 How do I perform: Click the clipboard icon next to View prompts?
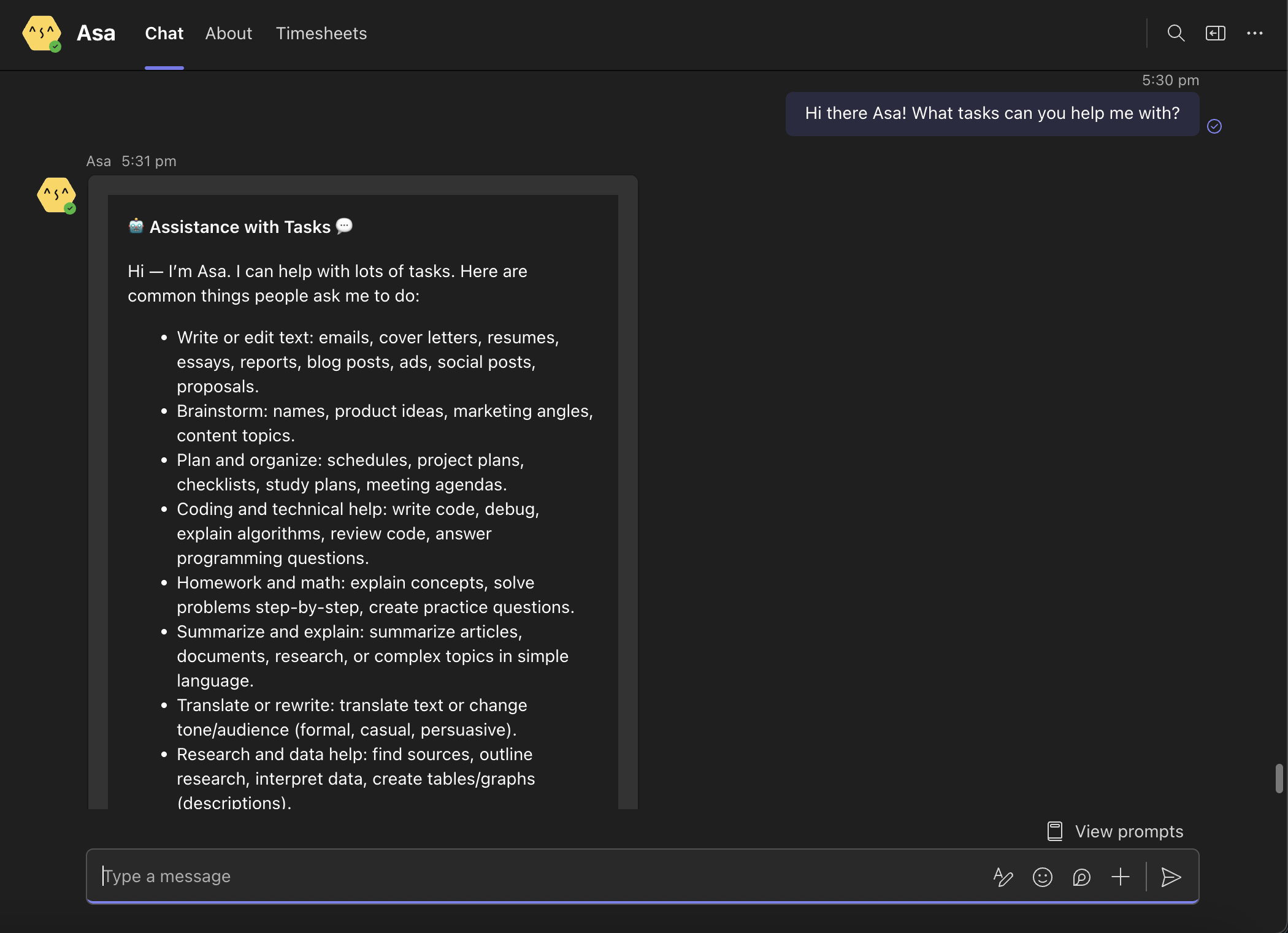[1054, 831]
